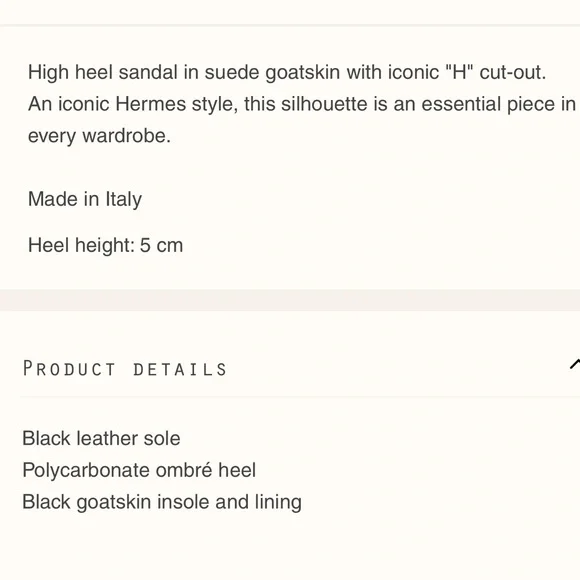580x580 pixels.
Task: Select "Black goatskin insole and lining" detail
Action: click(x=162, y=502)
